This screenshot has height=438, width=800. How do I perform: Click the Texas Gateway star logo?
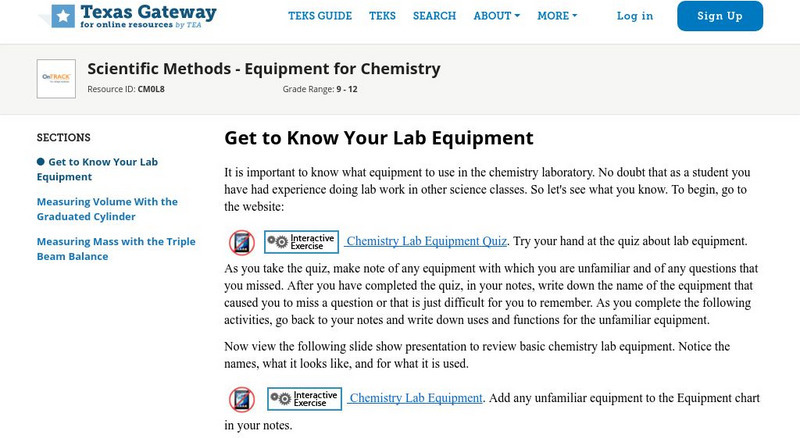click(x=63, y=16)
